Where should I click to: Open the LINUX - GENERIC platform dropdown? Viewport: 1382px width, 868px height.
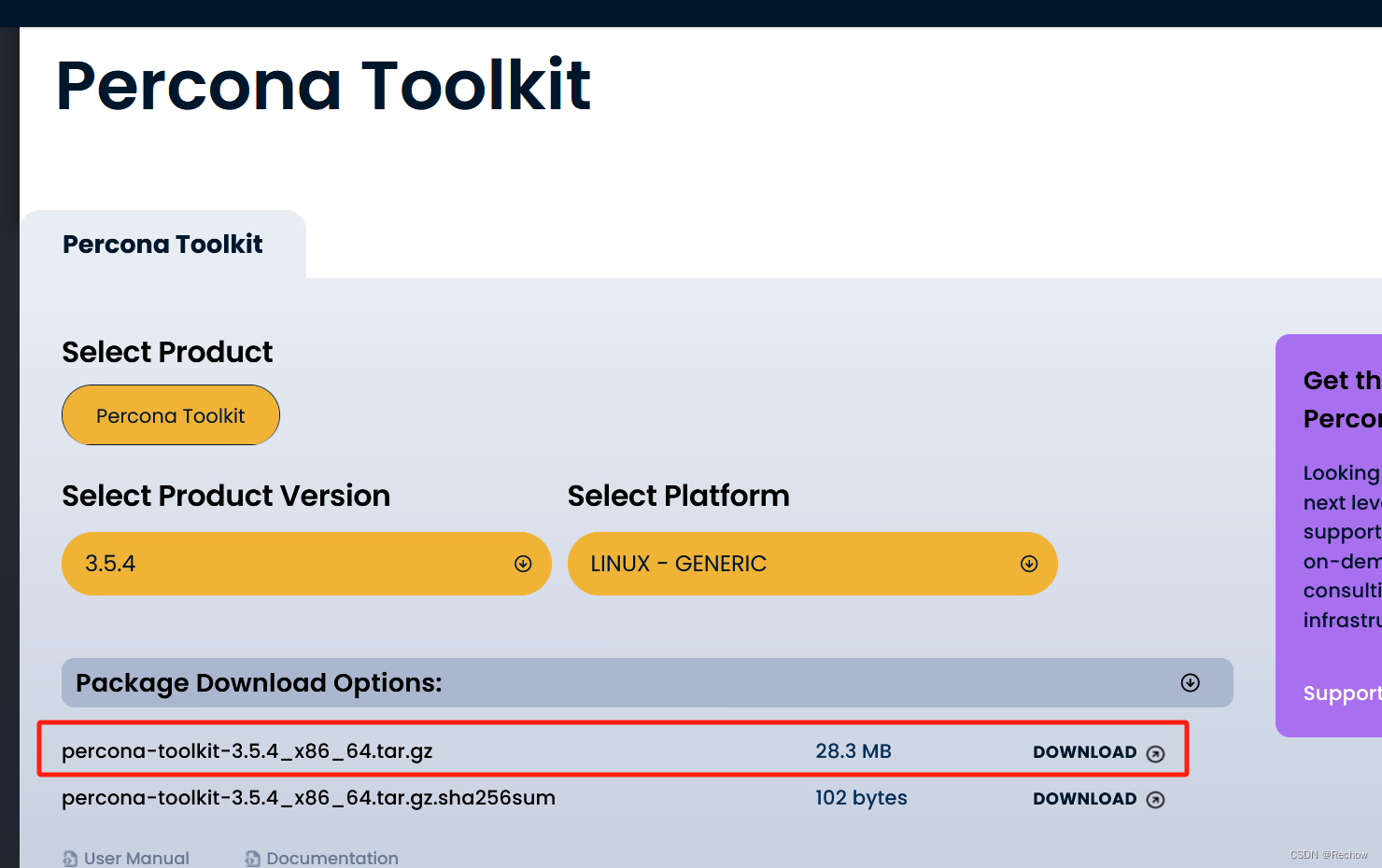click(x=812, y=564)
